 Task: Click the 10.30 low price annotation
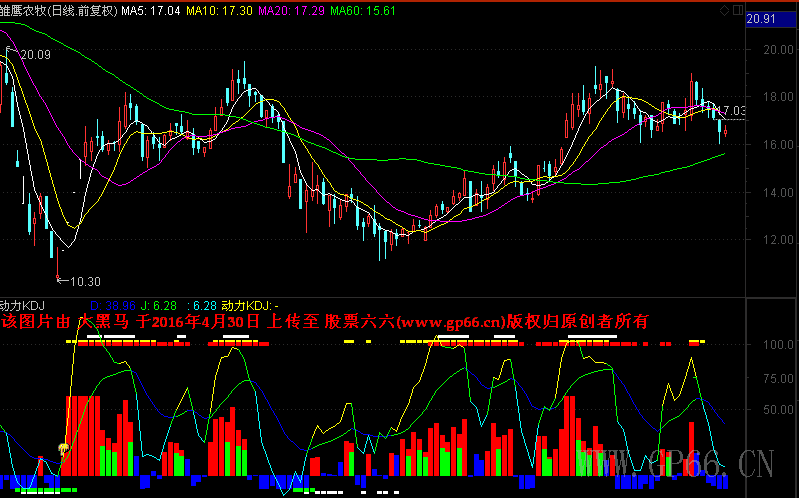coord(84,282)
